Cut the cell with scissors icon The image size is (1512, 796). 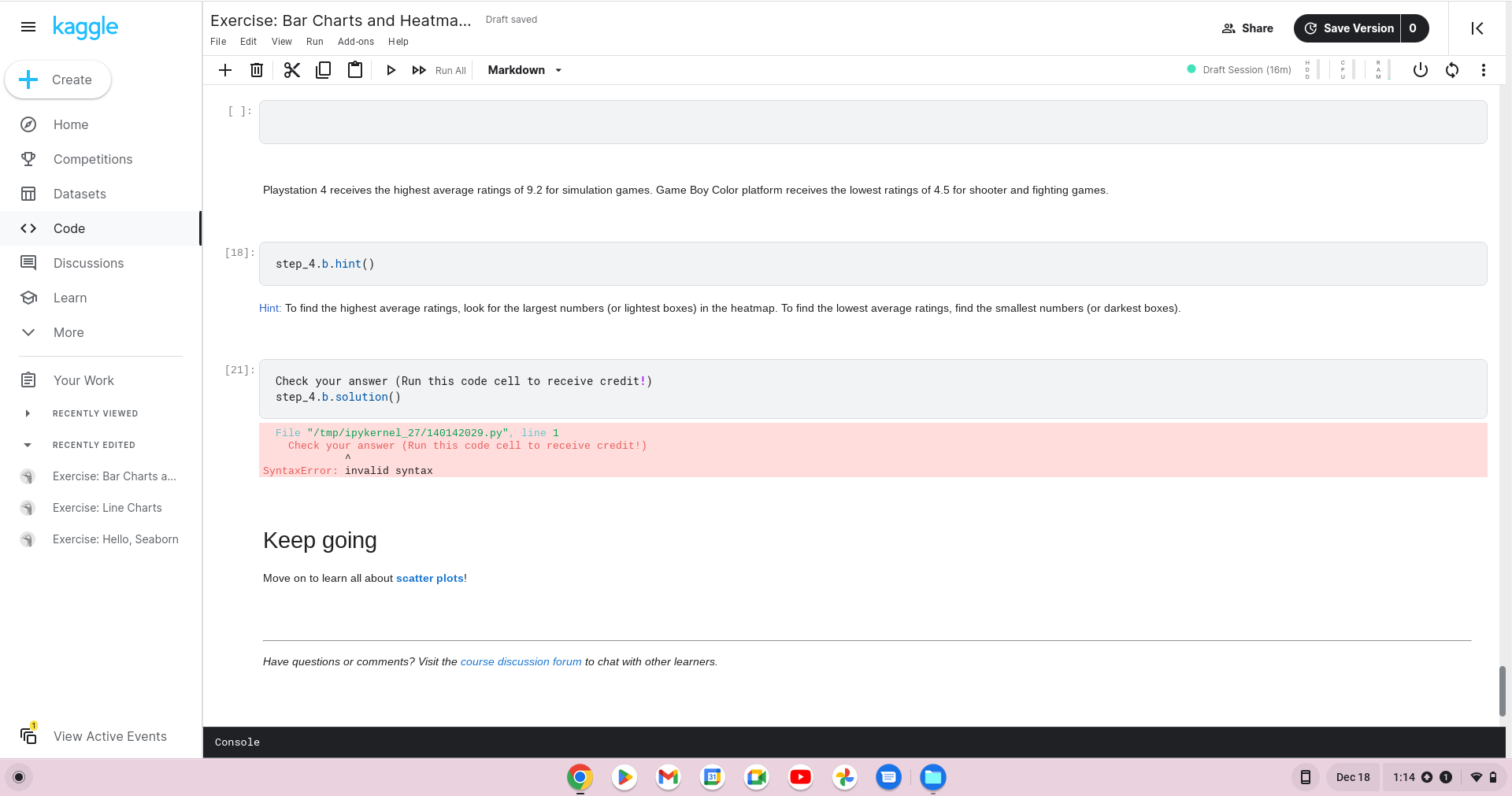coord(292,70)
